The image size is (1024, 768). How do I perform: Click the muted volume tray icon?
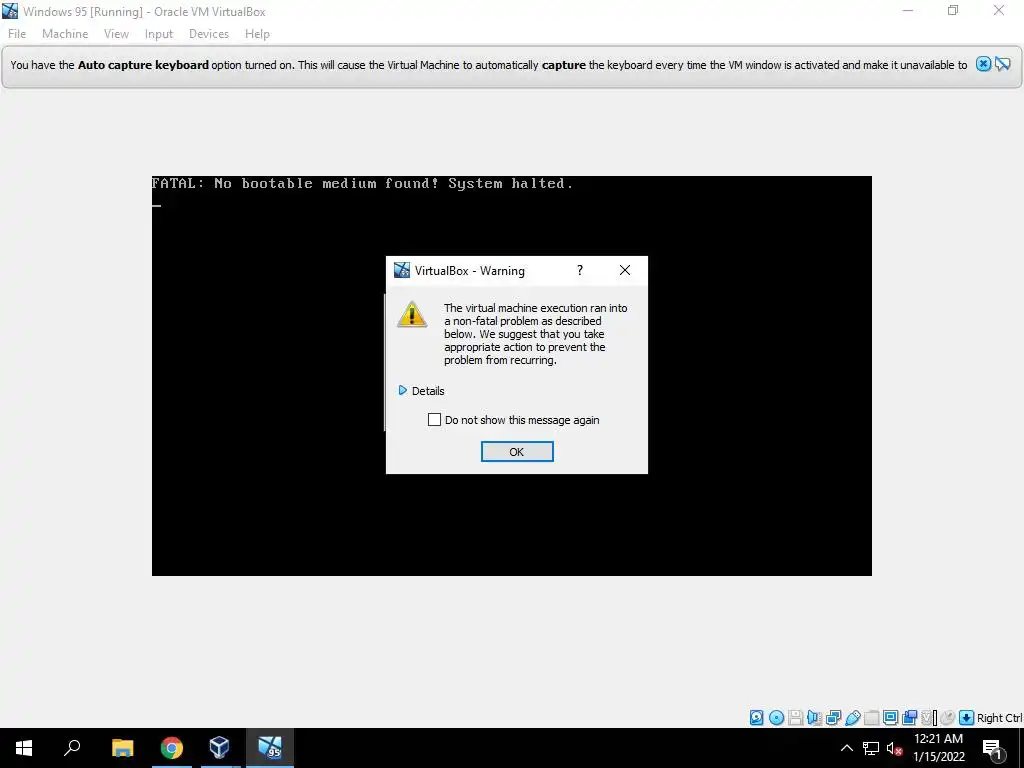click(894, 748)
